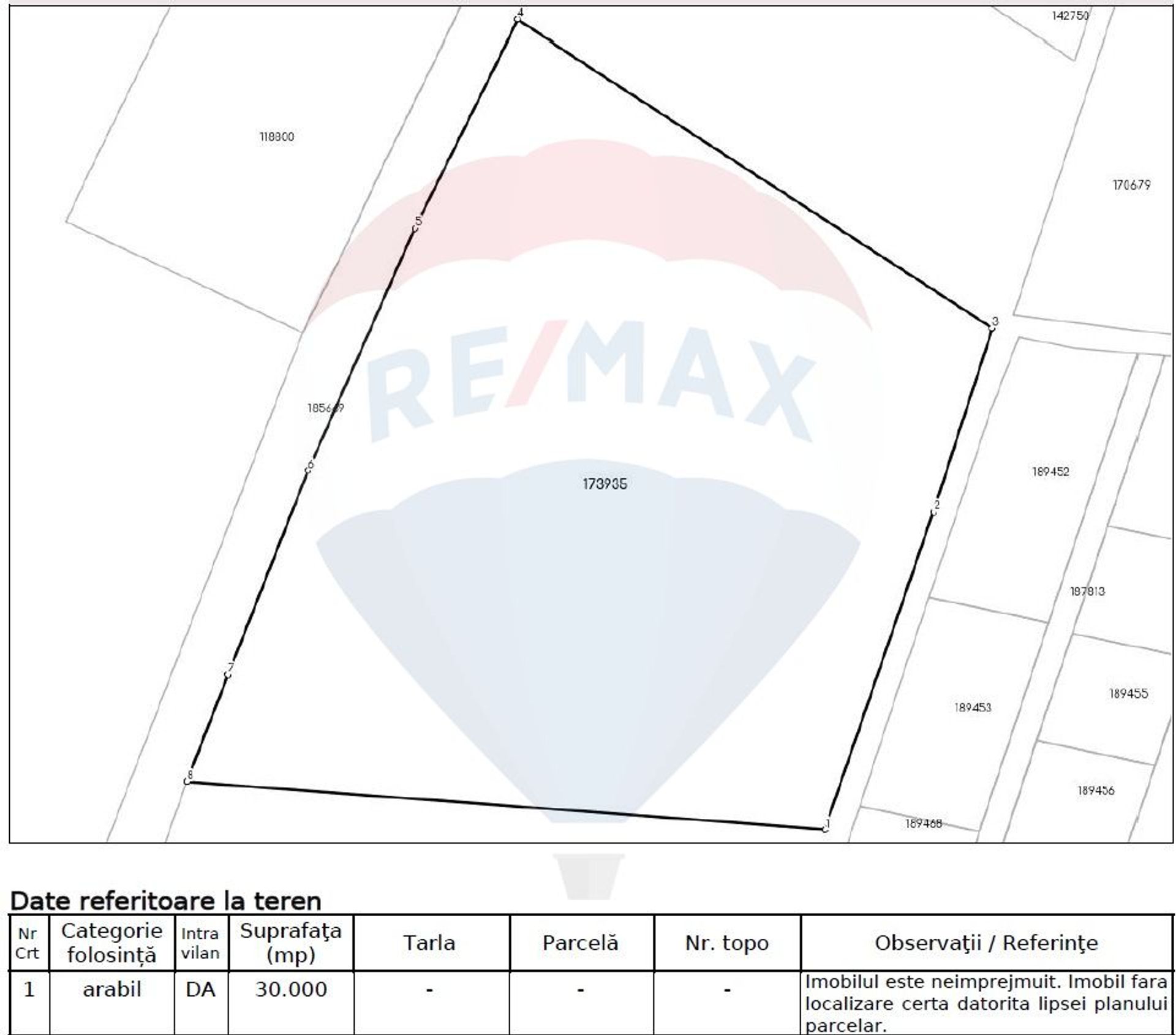Click vertex marker 5 on the left boundary

click(x=415, y=227)
